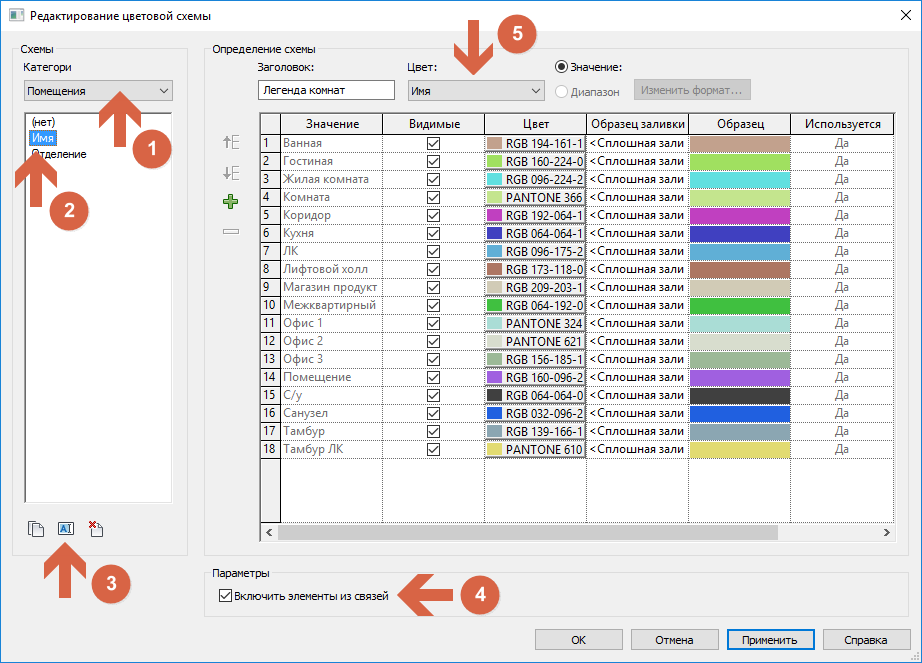
Task: Click the Заголовок field Легенда комнат
Action: (x=326, y=90)
